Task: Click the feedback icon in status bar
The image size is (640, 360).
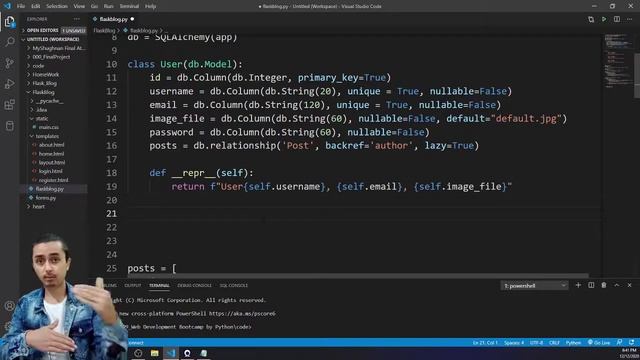Action: pos(620,342)
